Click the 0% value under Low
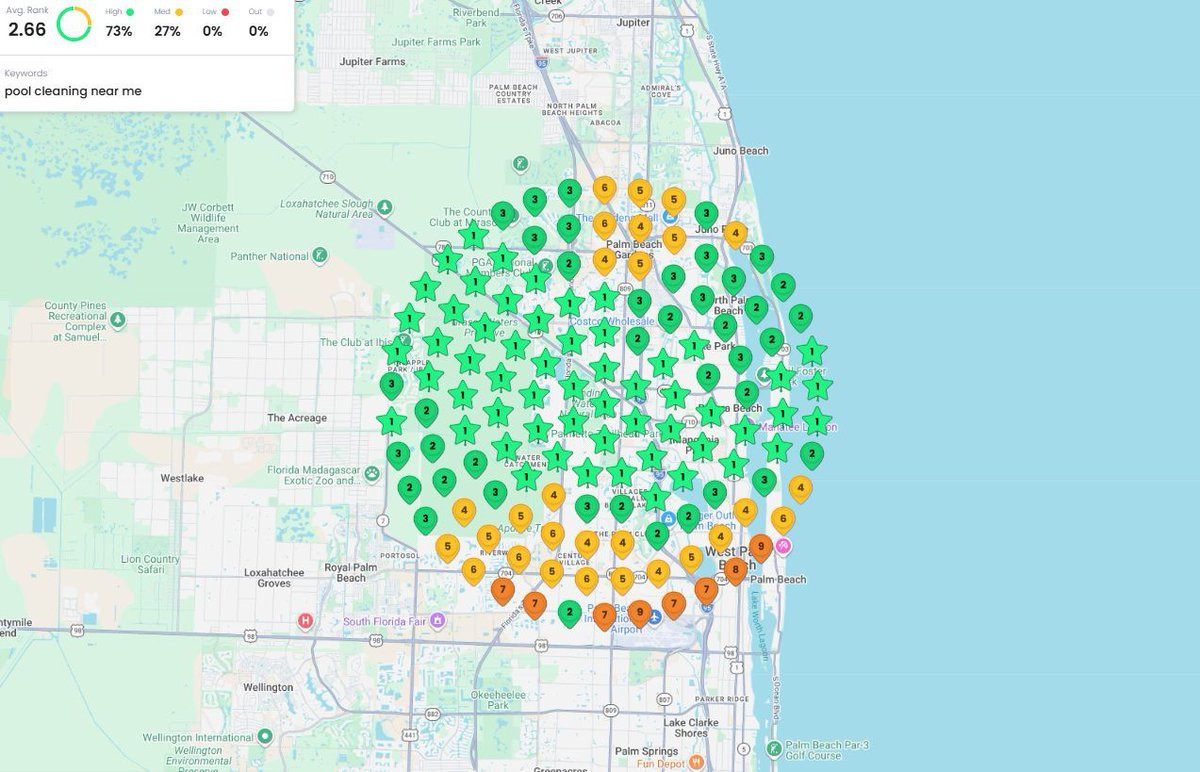The height and width of the screenshot is (772, 1200). coord(212,31)
